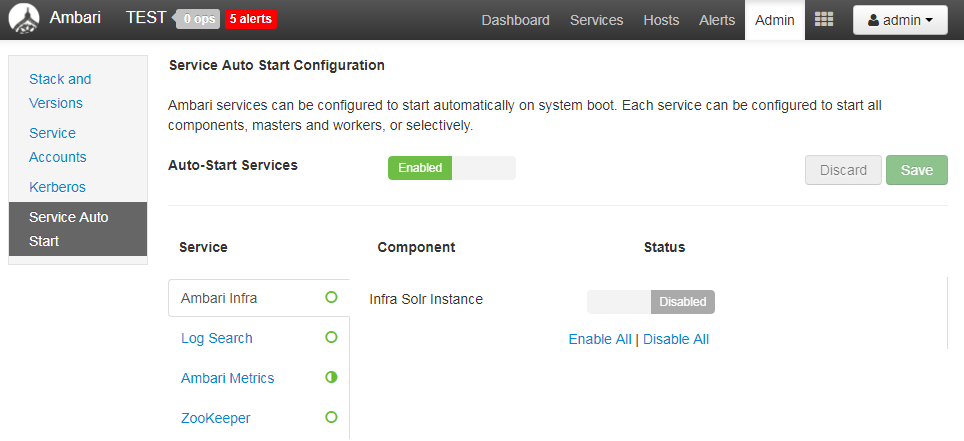
Task: Open the views grid icon
Action: click(824, 20)
